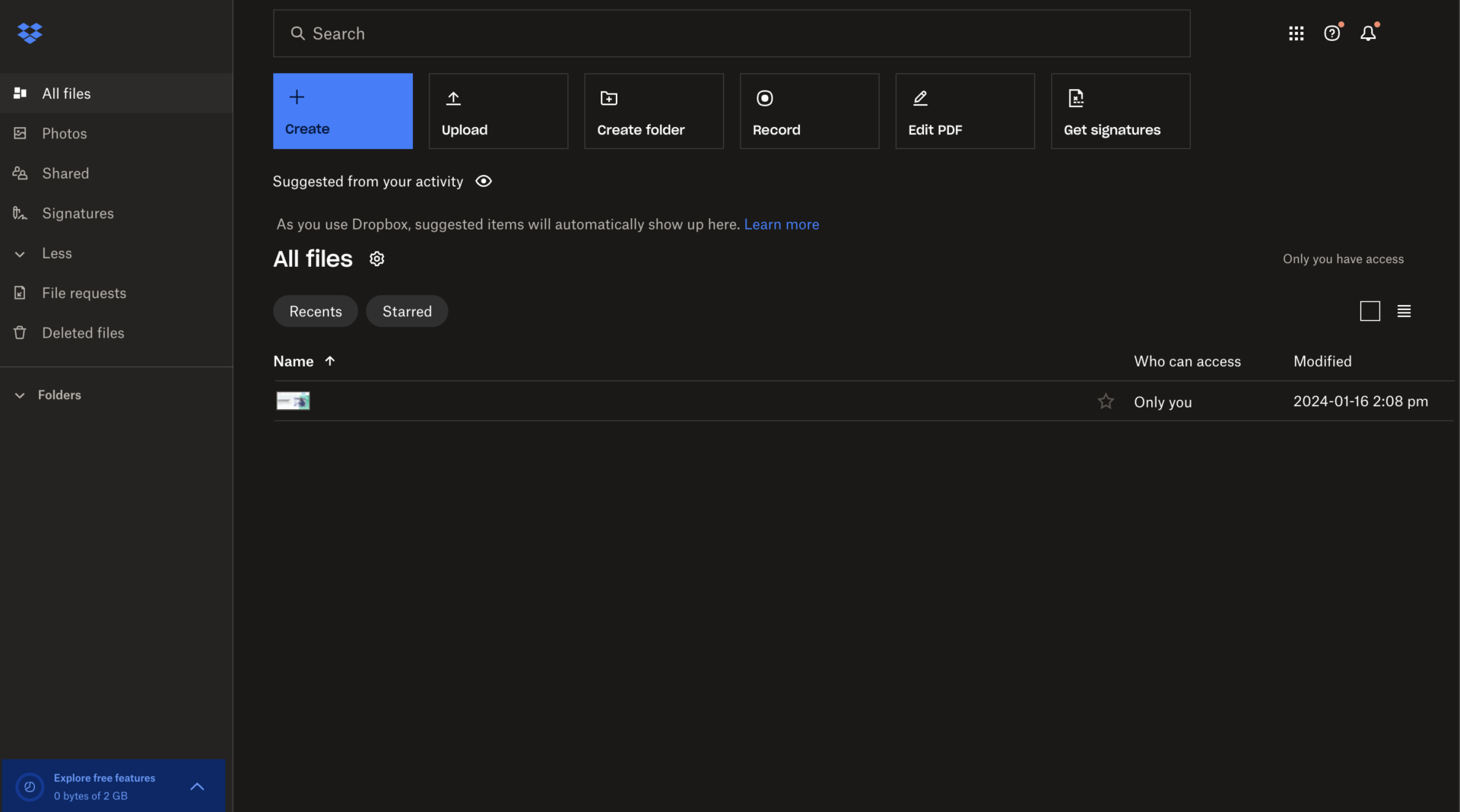Collapse the Folders section
The image size is (1460, 812).
20,395
